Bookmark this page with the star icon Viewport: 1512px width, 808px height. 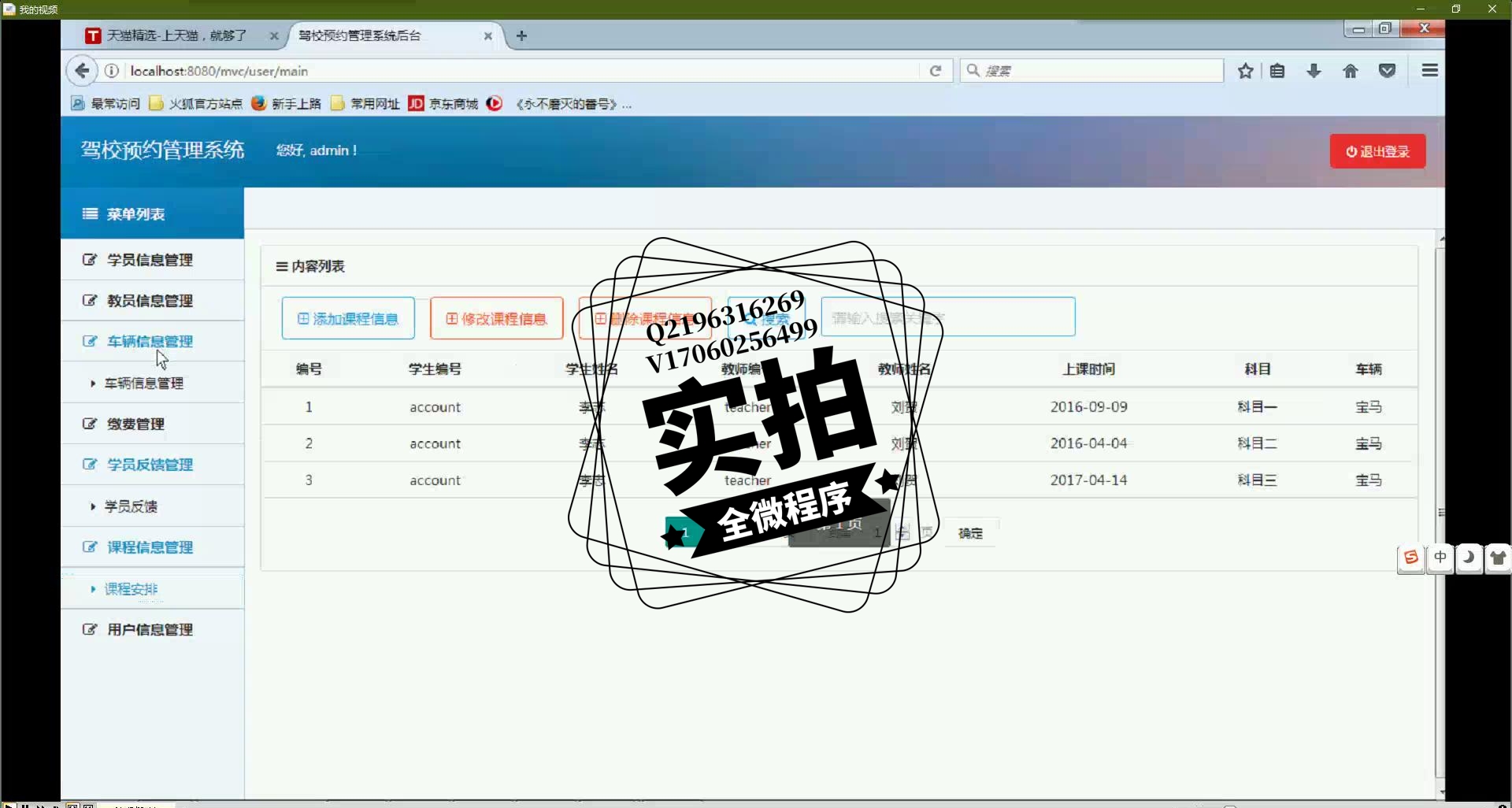point(1245,71)
